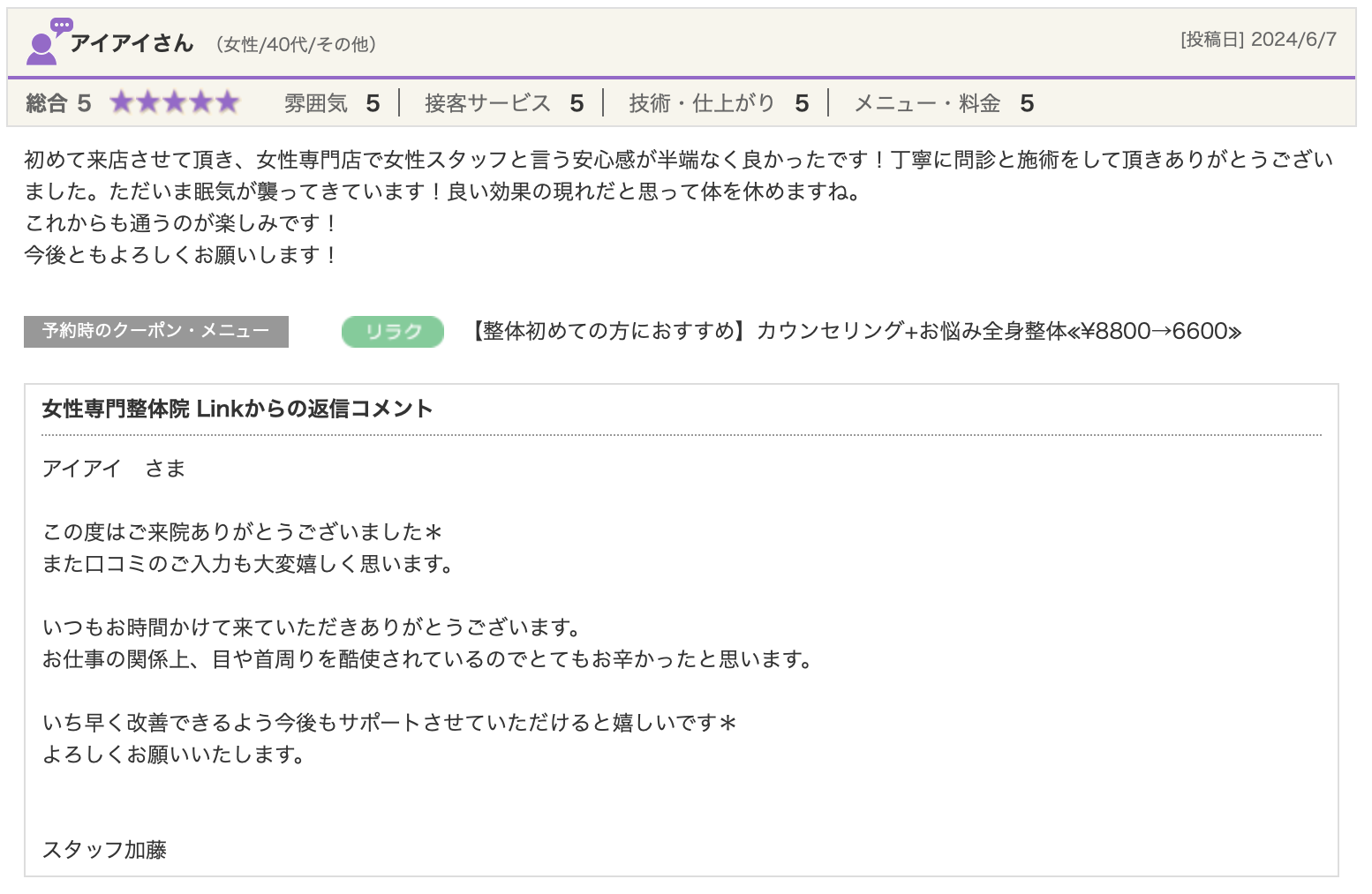Click the first purple rating star

pyautogui.click(x=122, y=103)
